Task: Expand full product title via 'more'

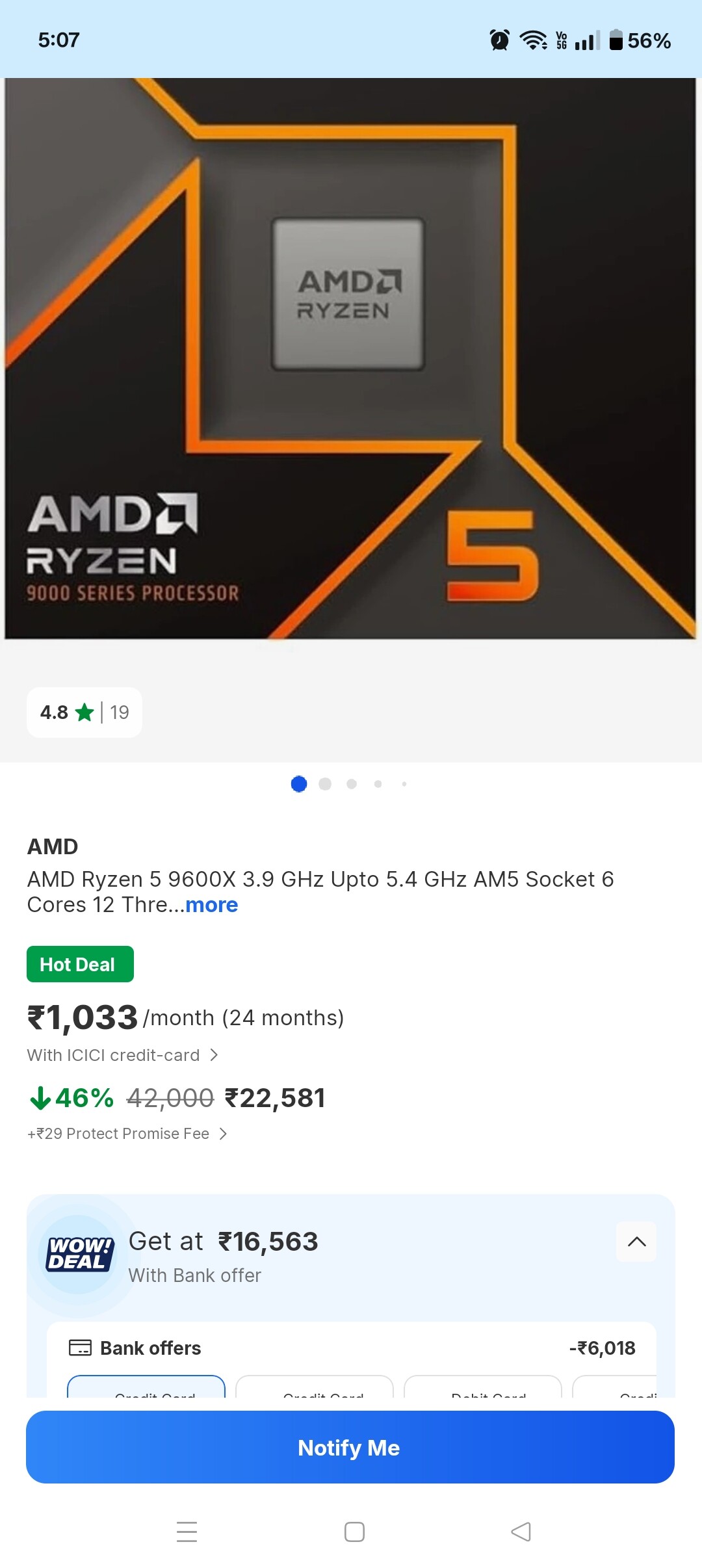Action: pos(211,905)
